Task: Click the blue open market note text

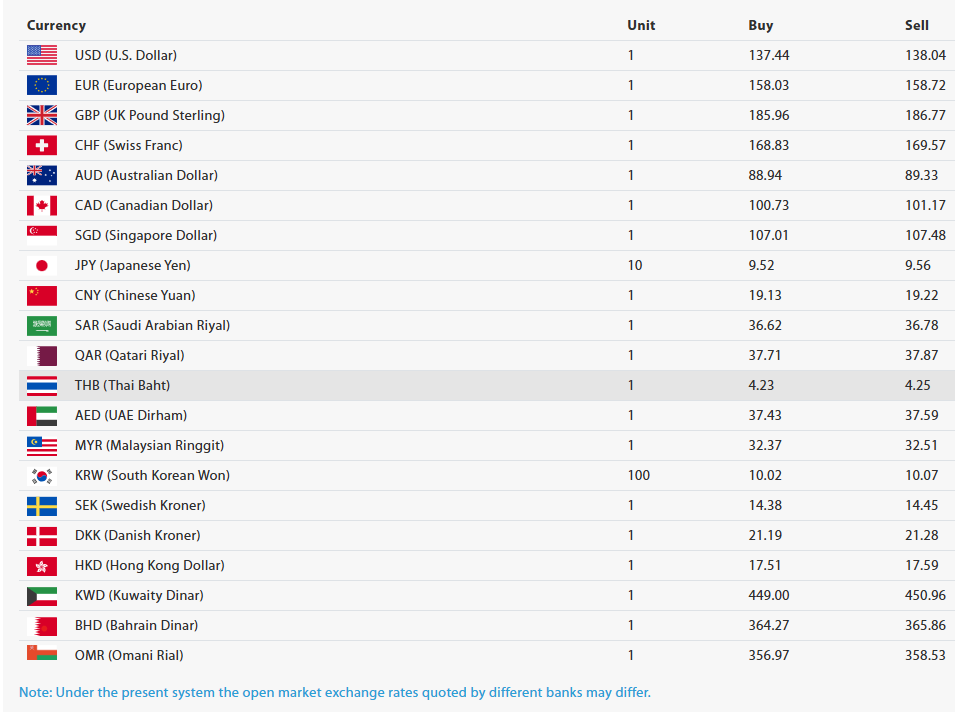Action: pos(335,693)
